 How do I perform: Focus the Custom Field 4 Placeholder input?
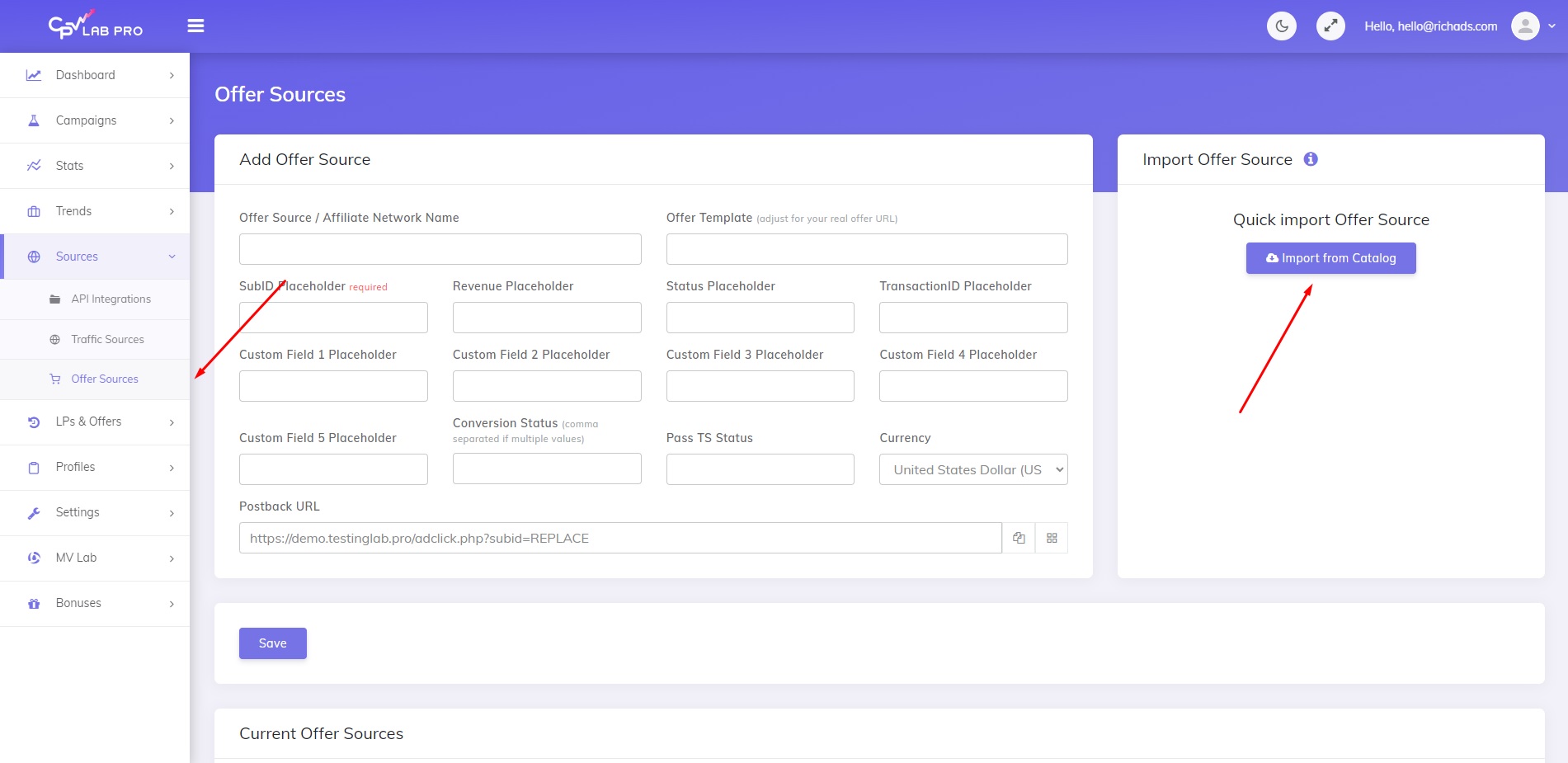[x=973, y=386]
